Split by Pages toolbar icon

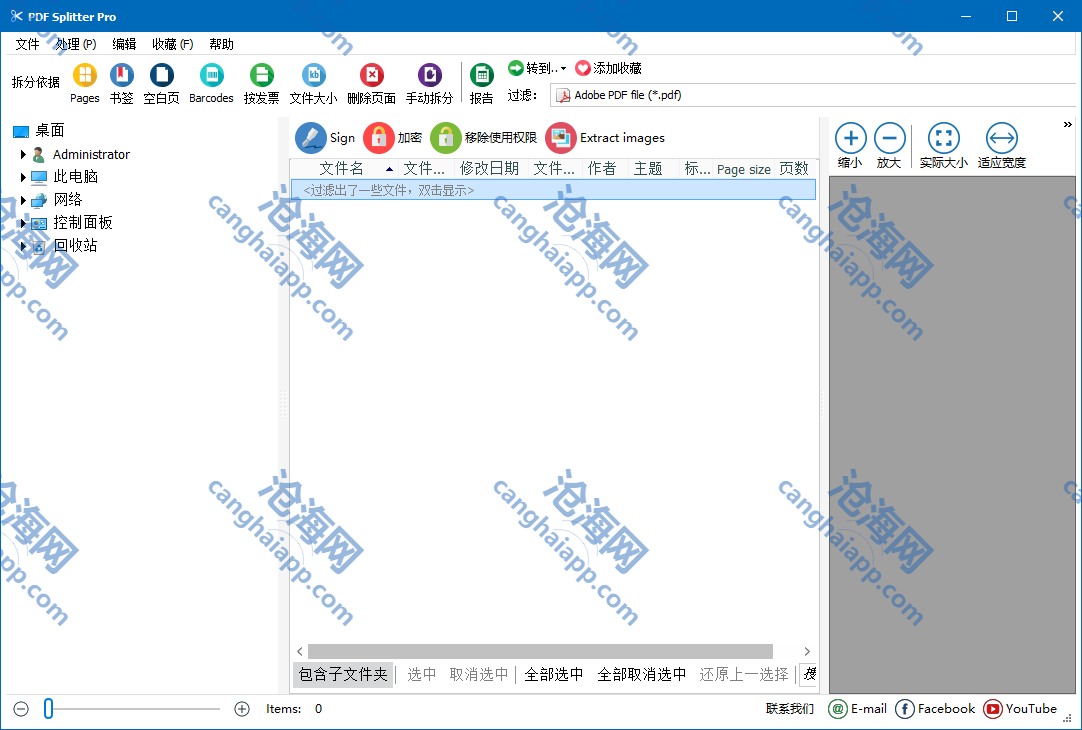point(85,76)
